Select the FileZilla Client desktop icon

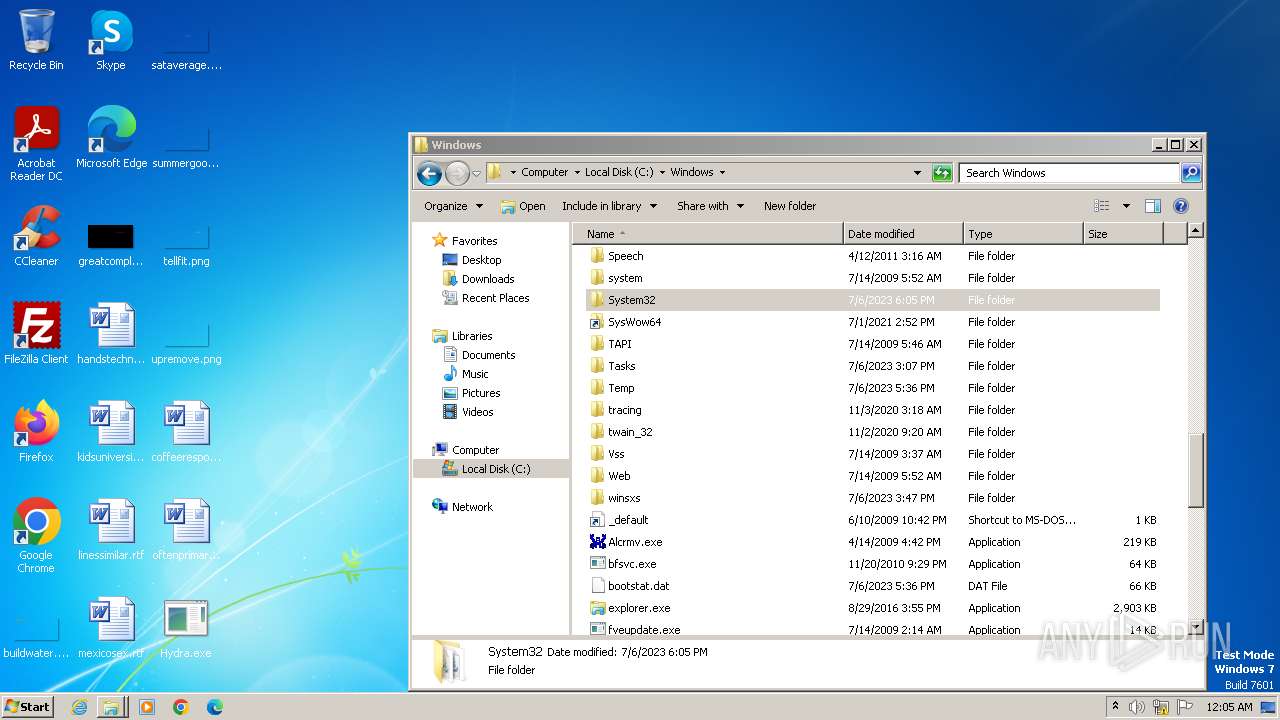click(x=36, y=334)
